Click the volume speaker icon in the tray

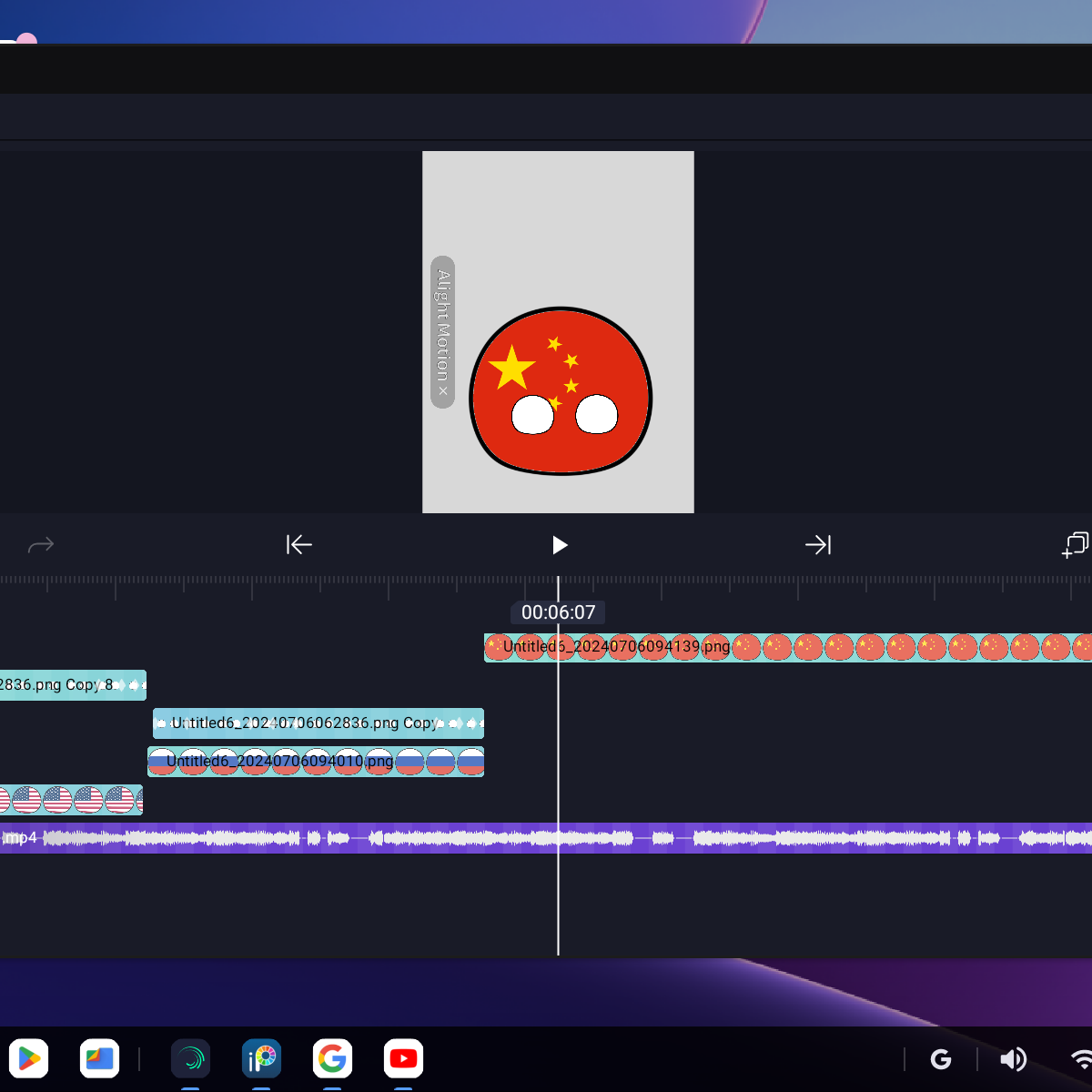coord(1012,1059)
